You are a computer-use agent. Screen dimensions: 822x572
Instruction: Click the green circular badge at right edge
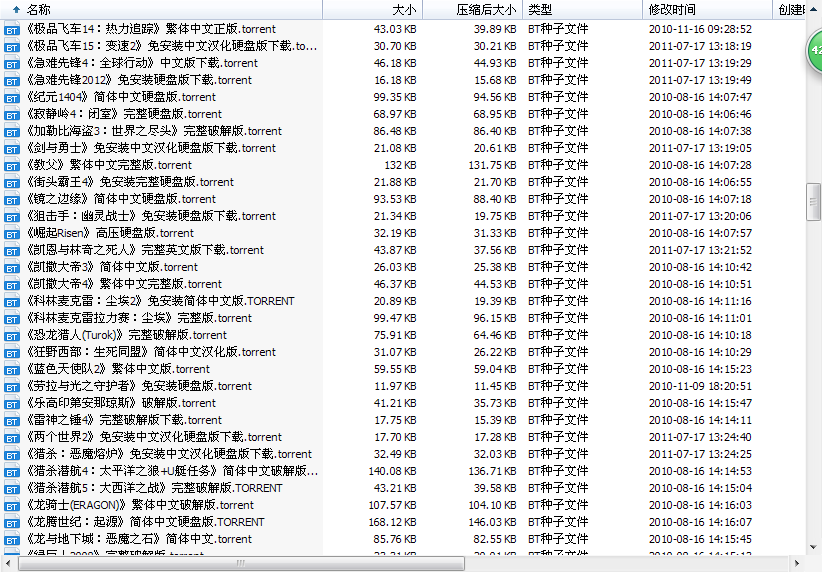pyautogui.click(x=814, y=50)
